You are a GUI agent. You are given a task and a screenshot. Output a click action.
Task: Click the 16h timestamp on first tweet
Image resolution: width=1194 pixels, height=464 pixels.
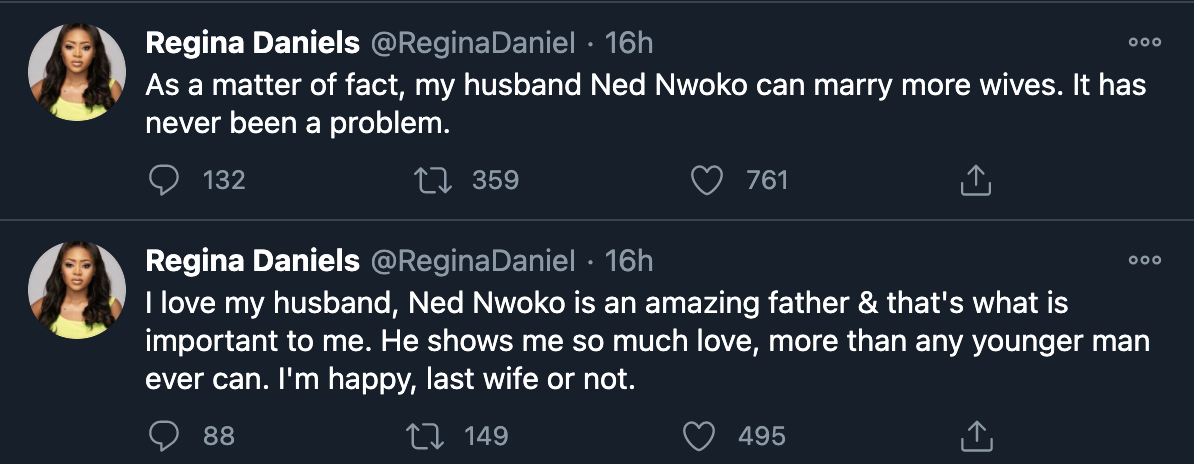pos(628,43)
